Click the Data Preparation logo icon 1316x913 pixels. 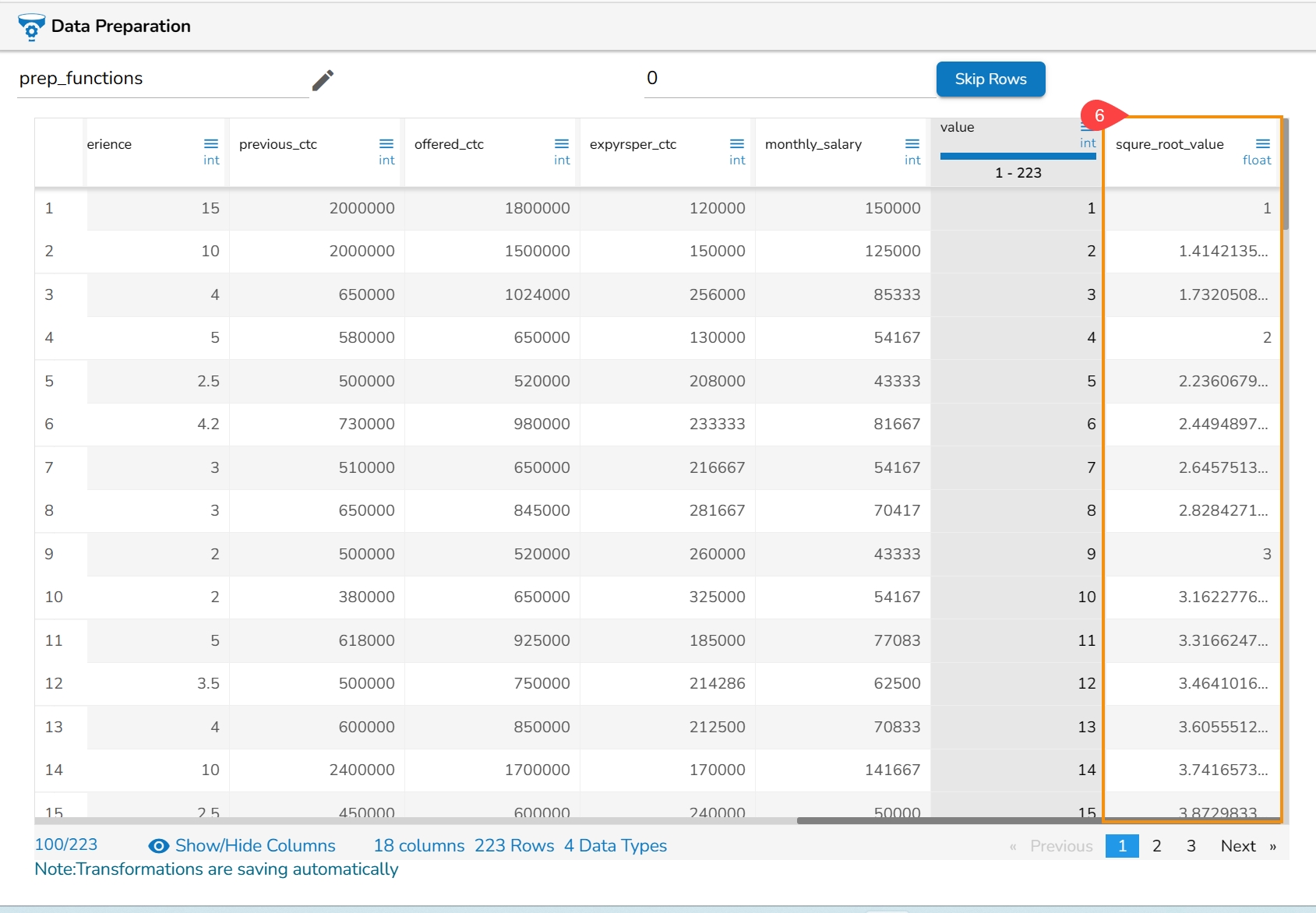[x=31, y=26]
